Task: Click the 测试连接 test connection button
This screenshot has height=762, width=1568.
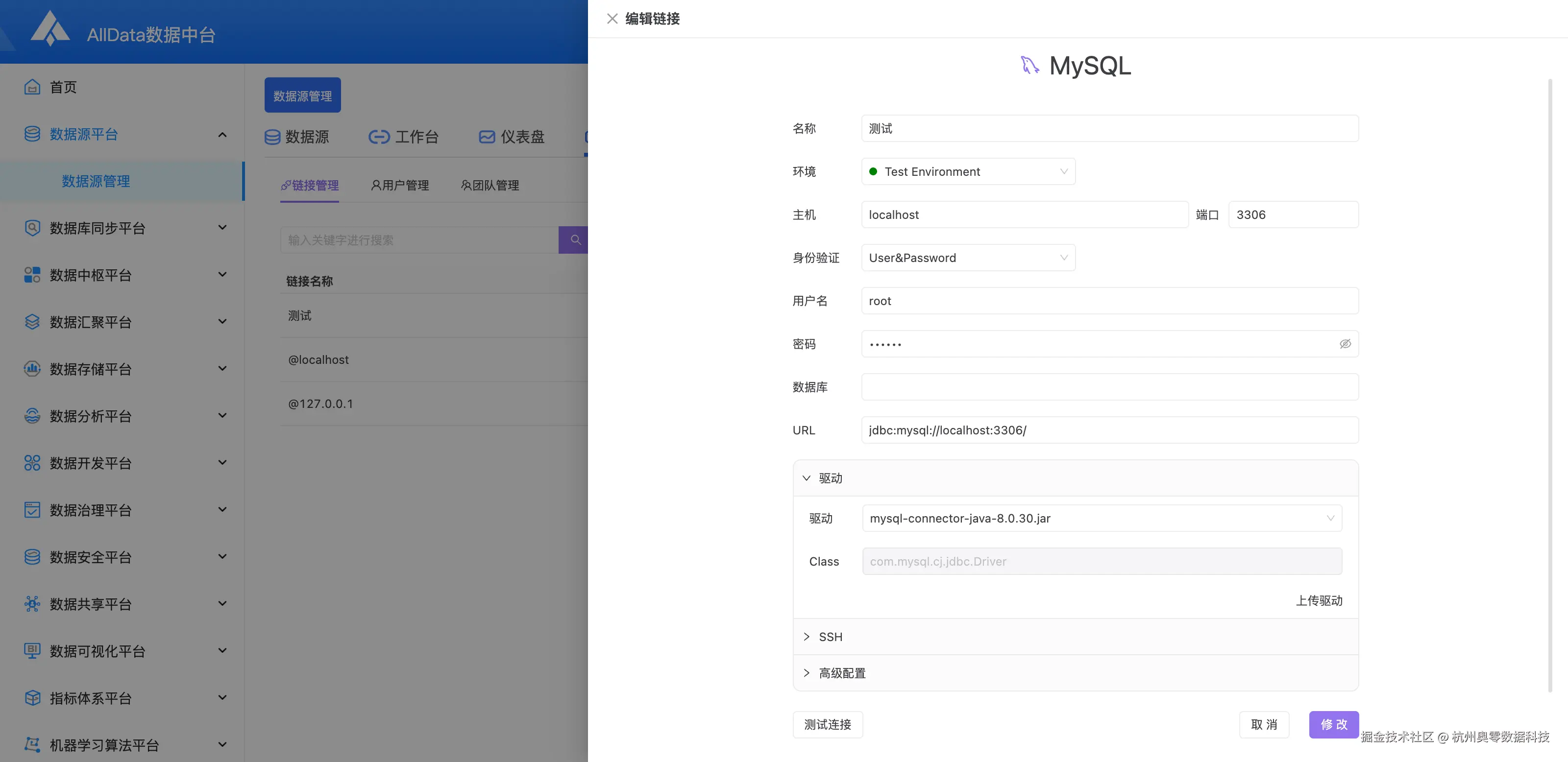Action: (827, 724)
